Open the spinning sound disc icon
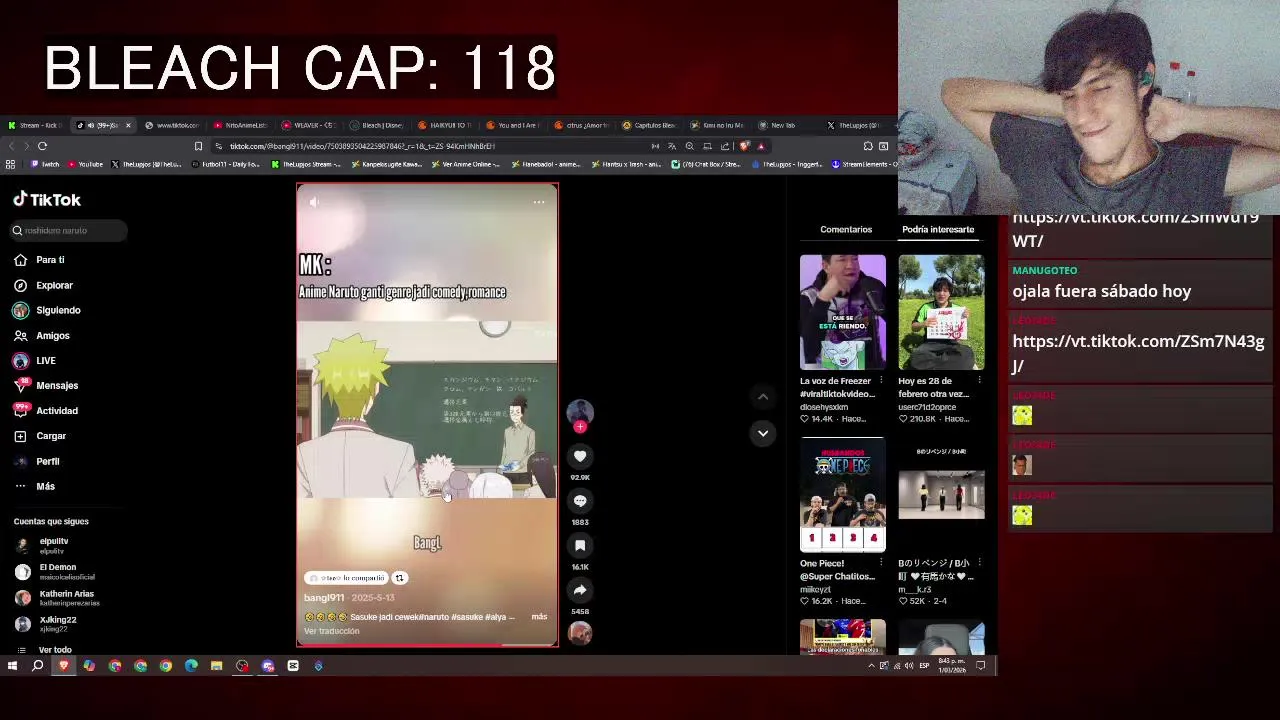The height and width of the screenshot is (720, 1280). tap(580, 633)
